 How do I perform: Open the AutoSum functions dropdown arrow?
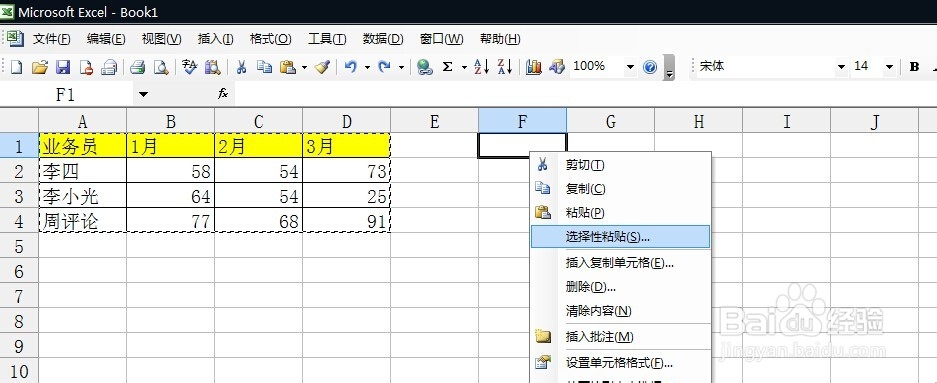tap(464, 68)
